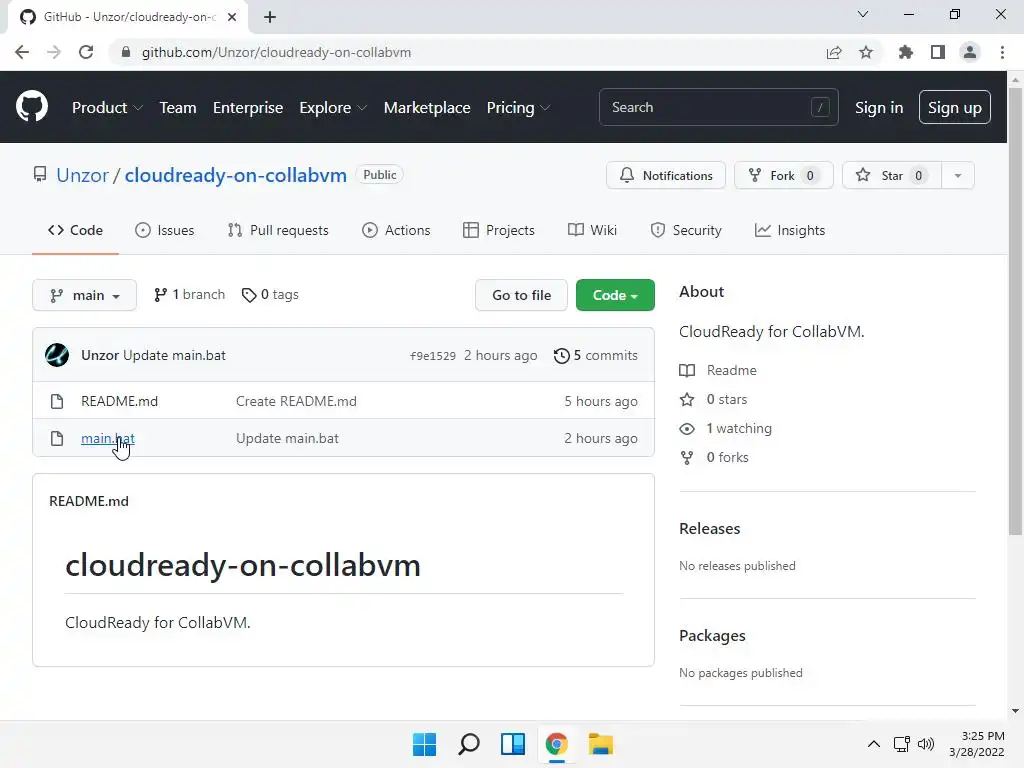This screenshot has width=1024, height=768.
Task: Open the Star lists dropdown arrow
Action: pos(957,175)
